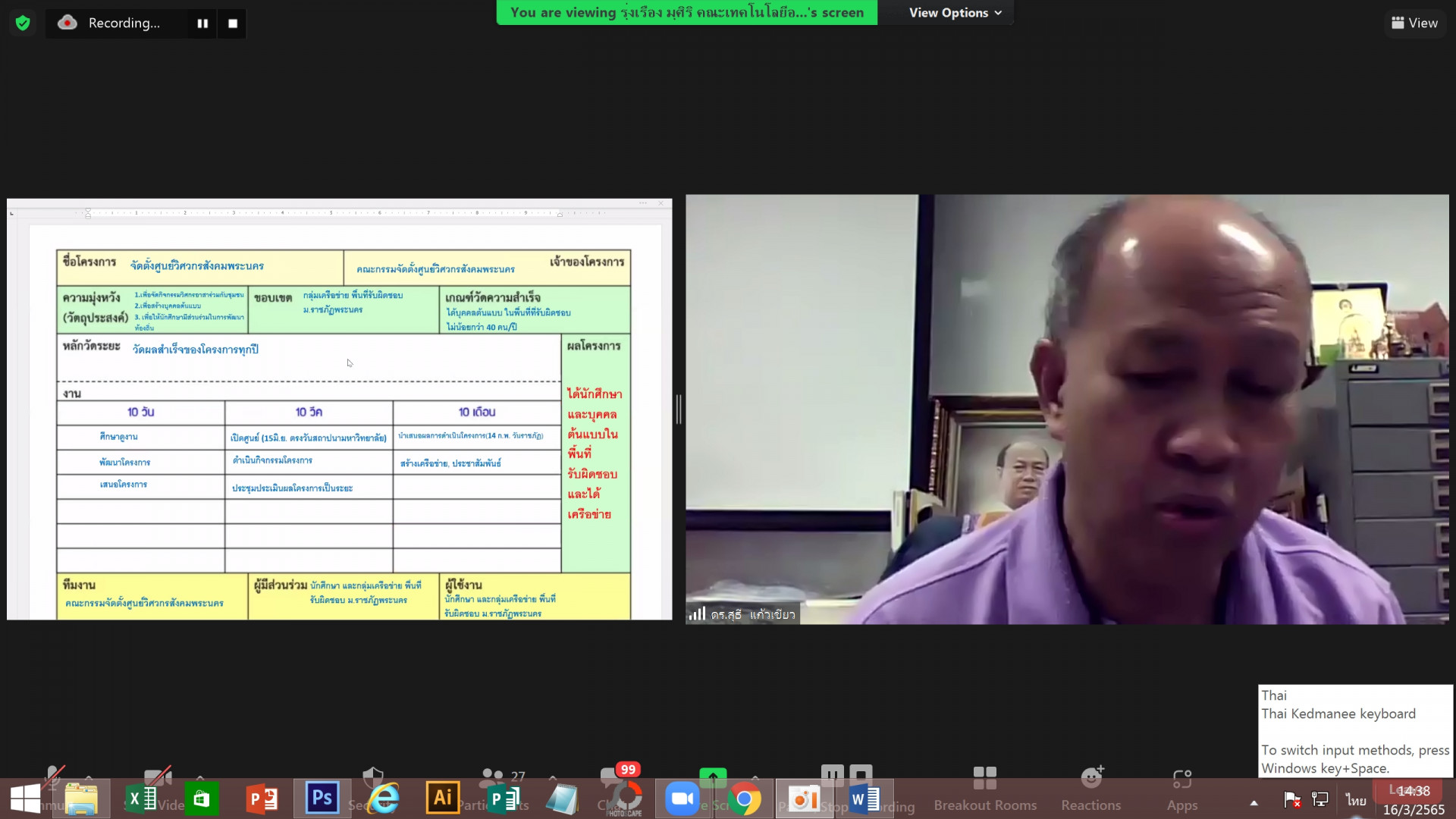This screenshot has height=819, width=1456.
Task: Open the View Options dropdown
Action: [x=955, y=13]
